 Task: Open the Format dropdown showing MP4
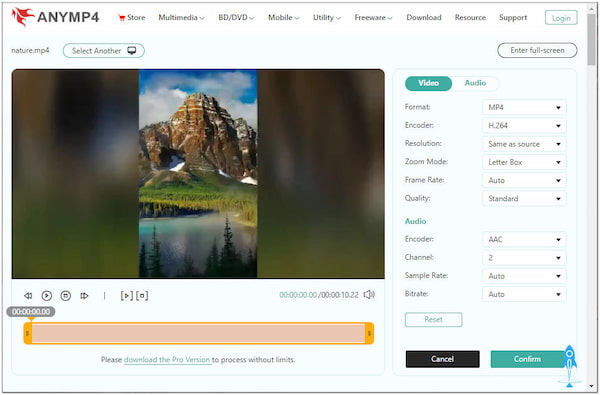point(524,107)
